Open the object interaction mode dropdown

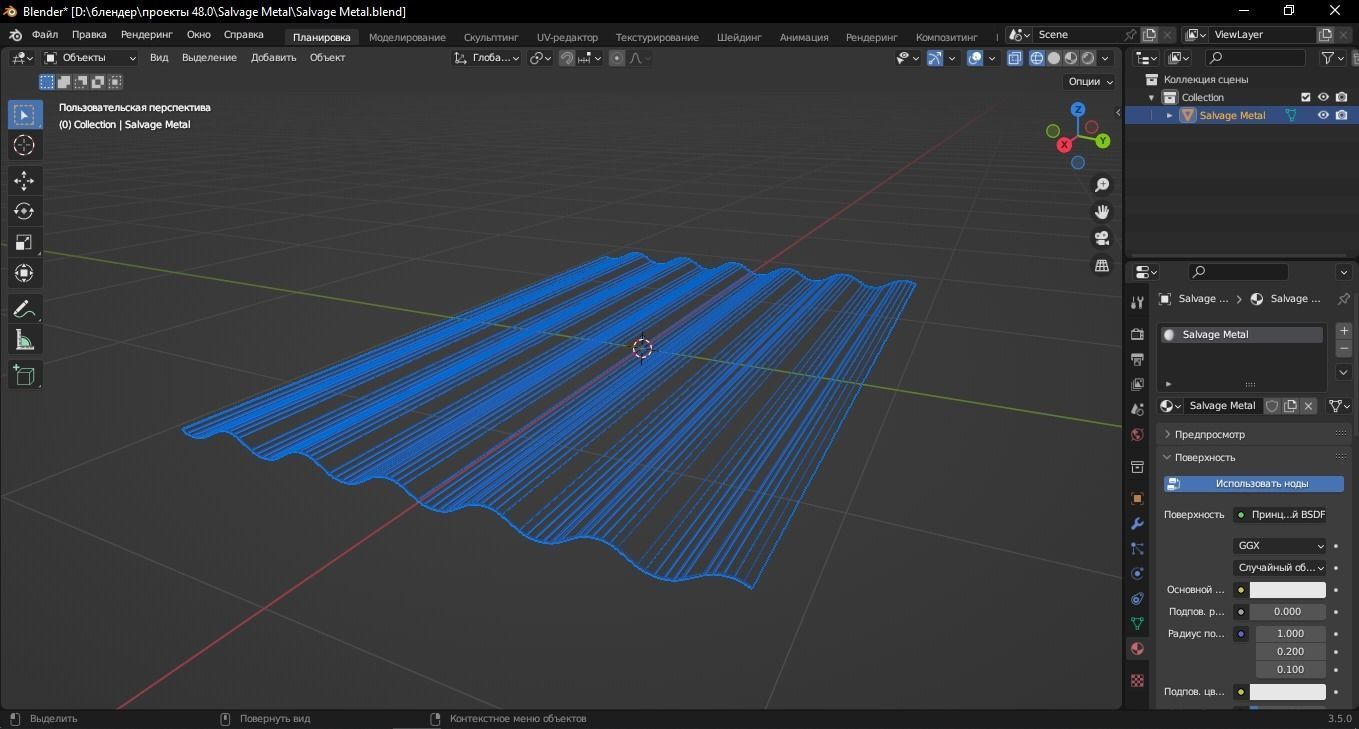pos(89,58)
